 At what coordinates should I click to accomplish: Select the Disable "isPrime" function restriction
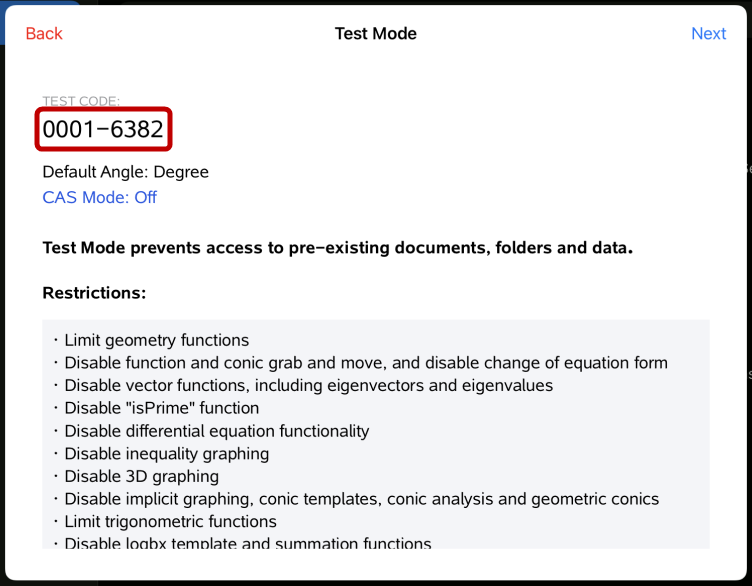(161, 408)
